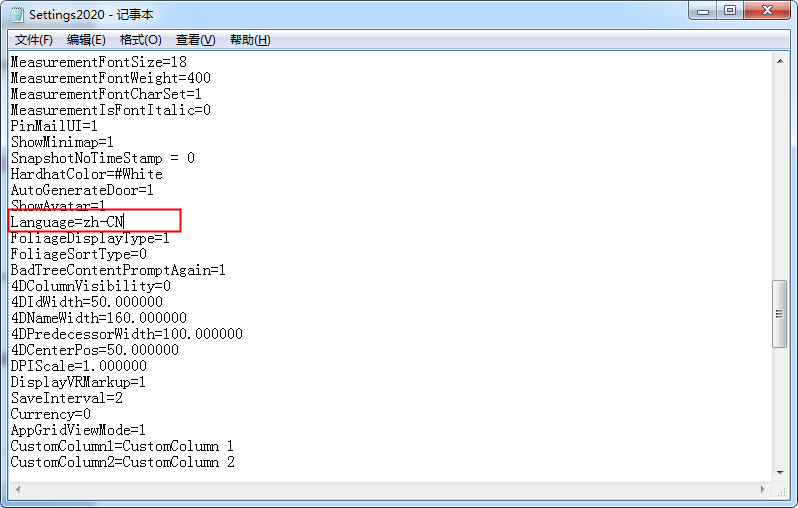Click the vertical scrollbar up arrow
The width and height of the screenshot is (798, 508).
click(x=781, y=61)
